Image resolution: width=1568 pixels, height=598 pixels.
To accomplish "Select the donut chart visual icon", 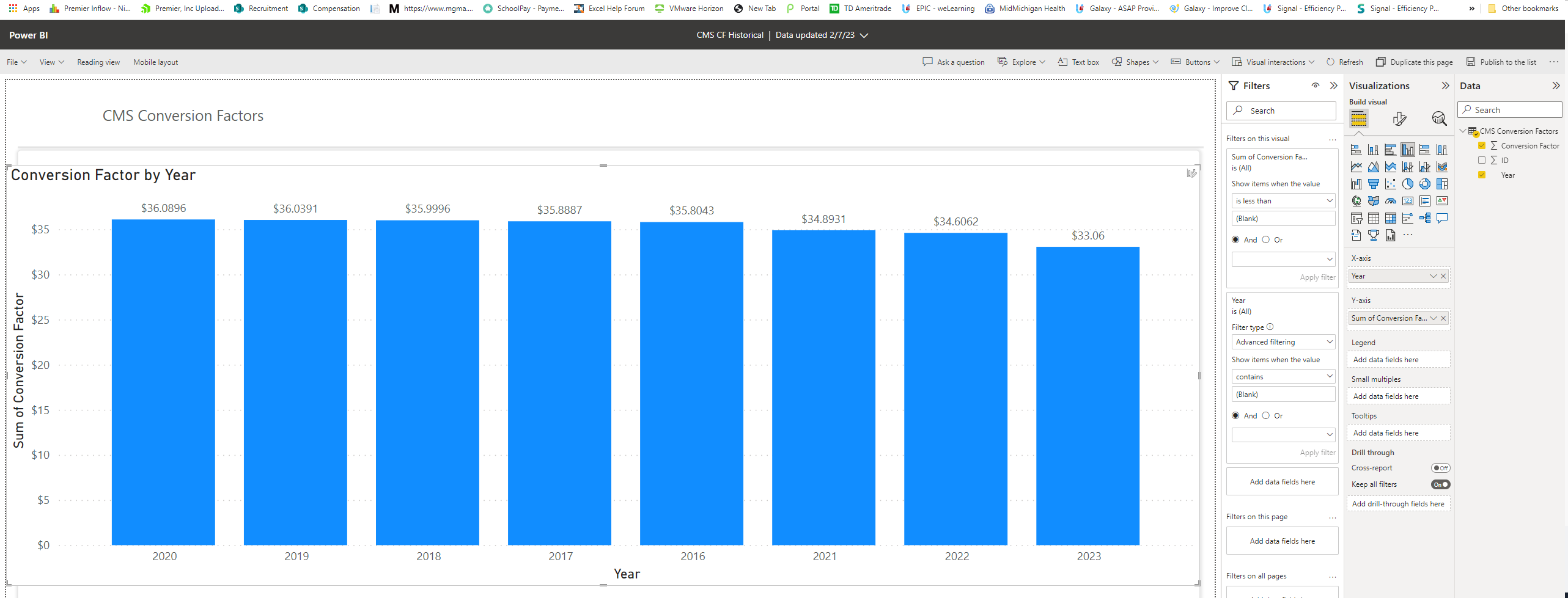I will (1424, 184).
